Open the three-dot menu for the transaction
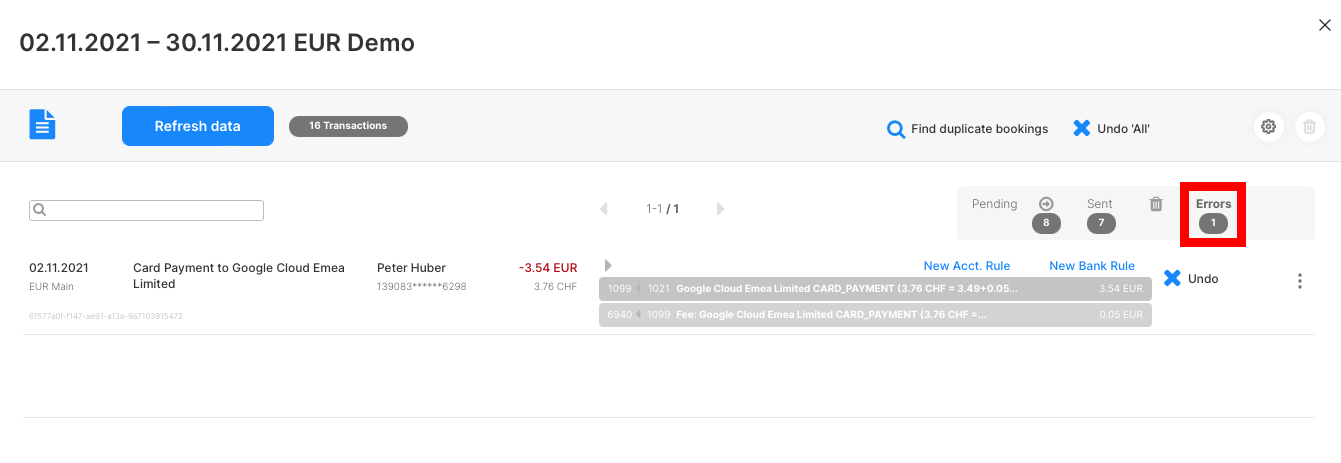 coord(1299,281)
